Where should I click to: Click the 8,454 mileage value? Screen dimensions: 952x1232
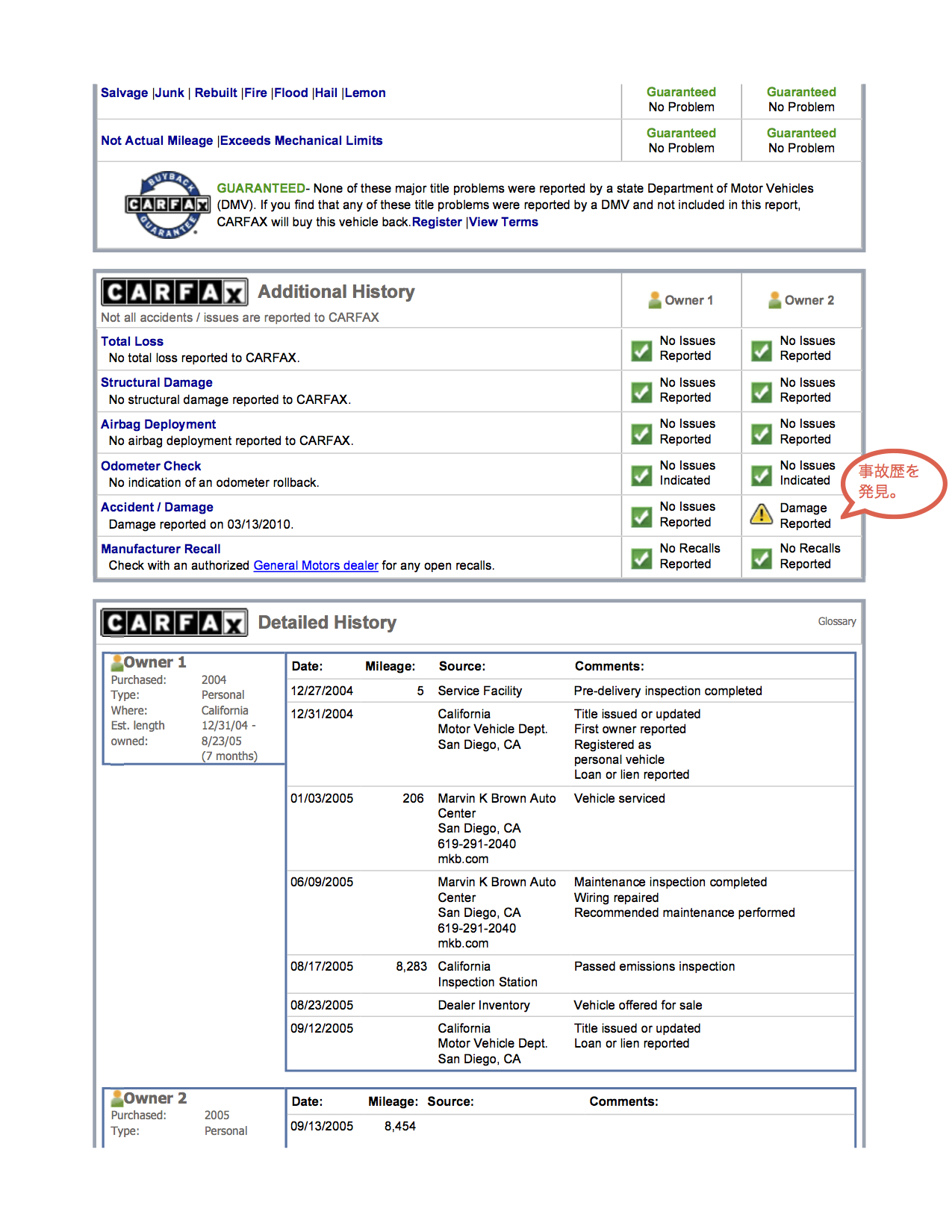(x=400, y=1127)
